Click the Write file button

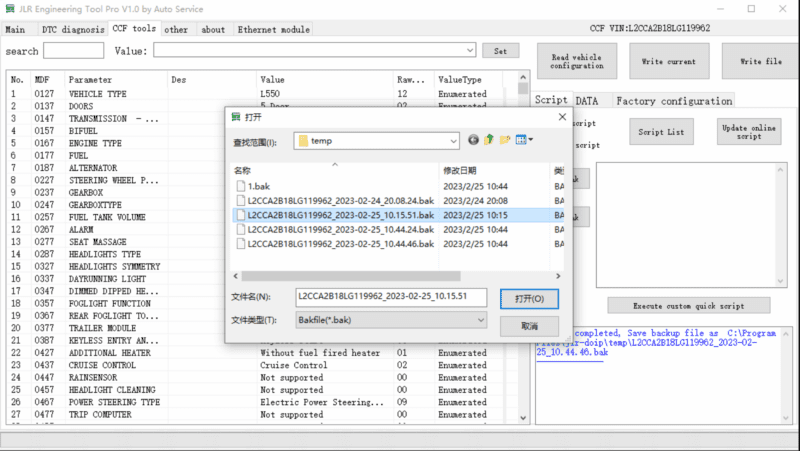point(760,61)
